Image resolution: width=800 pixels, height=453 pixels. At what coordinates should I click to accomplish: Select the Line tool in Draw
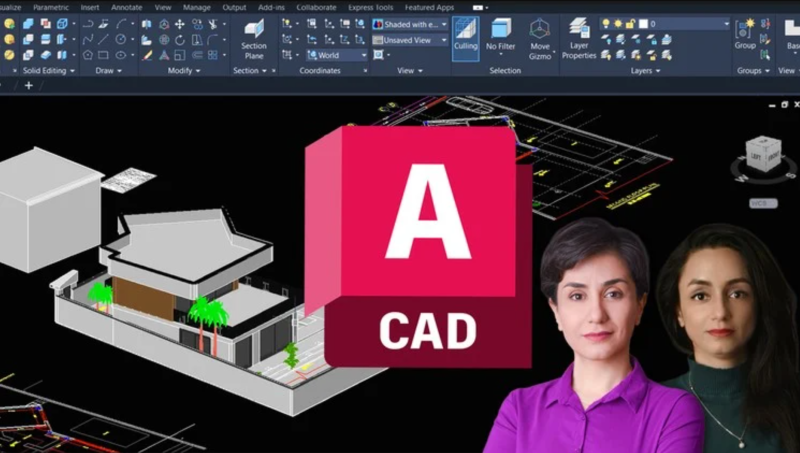pos(104,39)
